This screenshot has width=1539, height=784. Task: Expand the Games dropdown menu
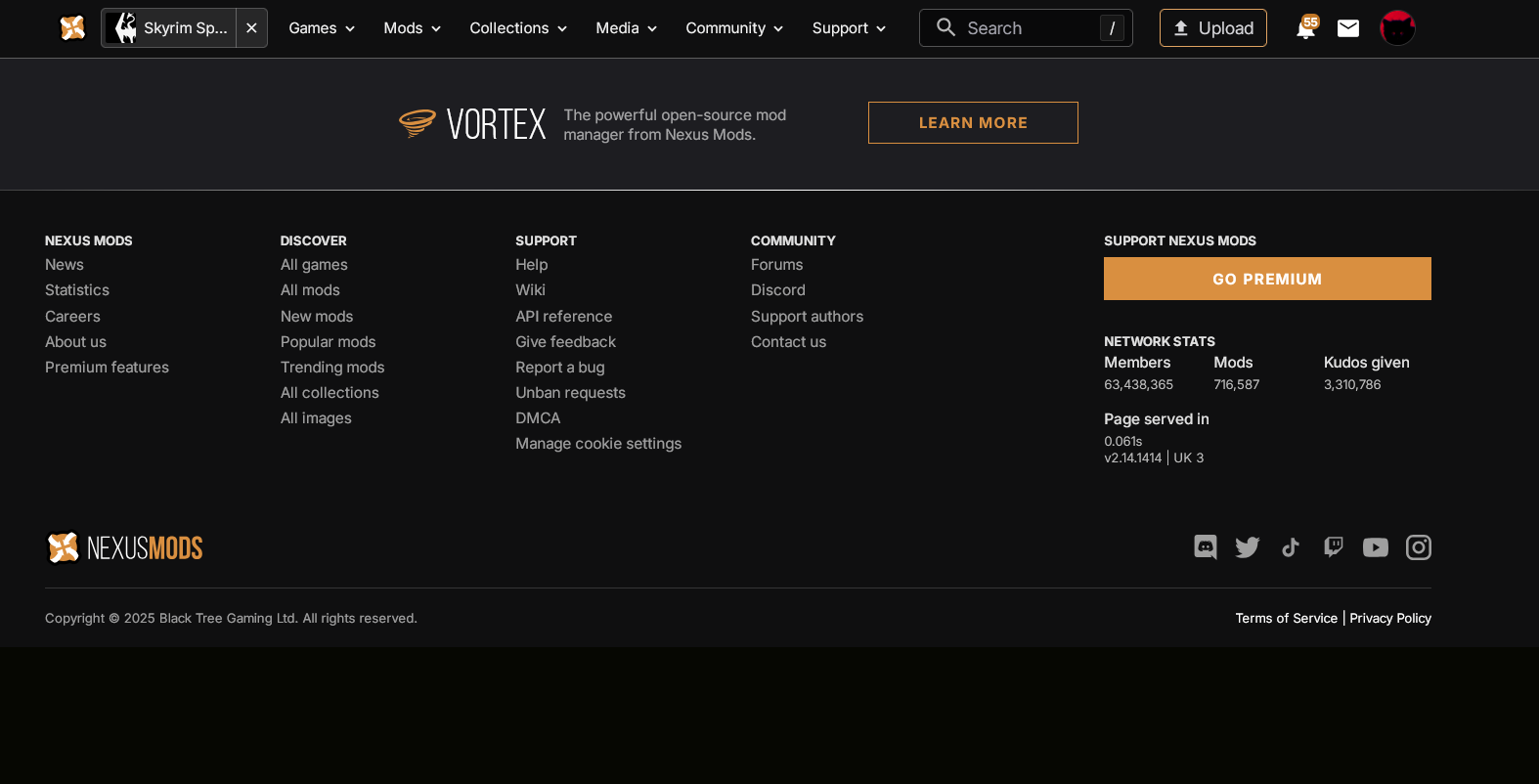pyautogui.click(x=322, y=28)
